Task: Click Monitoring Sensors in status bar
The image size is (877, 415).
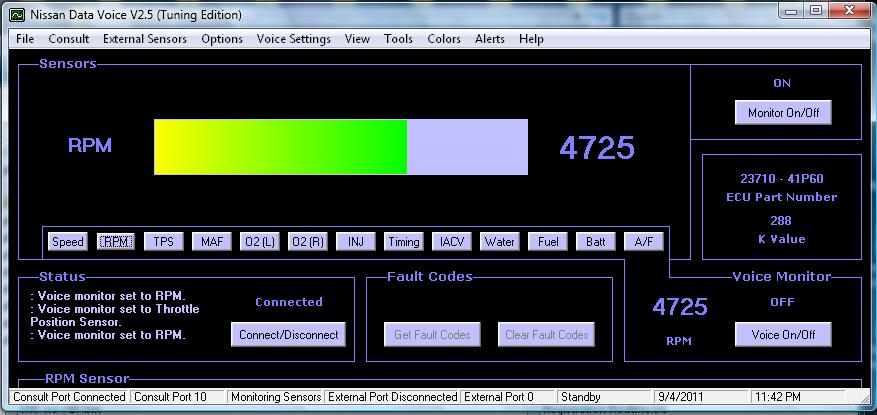Action: (276, 397)
